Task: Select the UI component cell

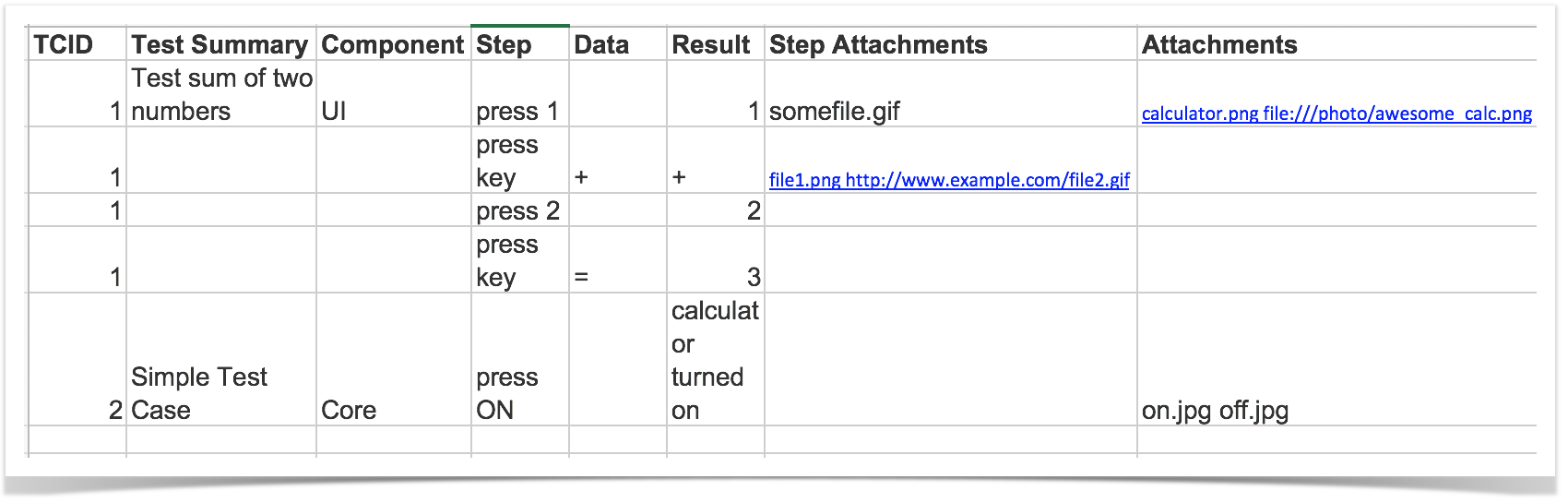Action: tap(394, 94)
